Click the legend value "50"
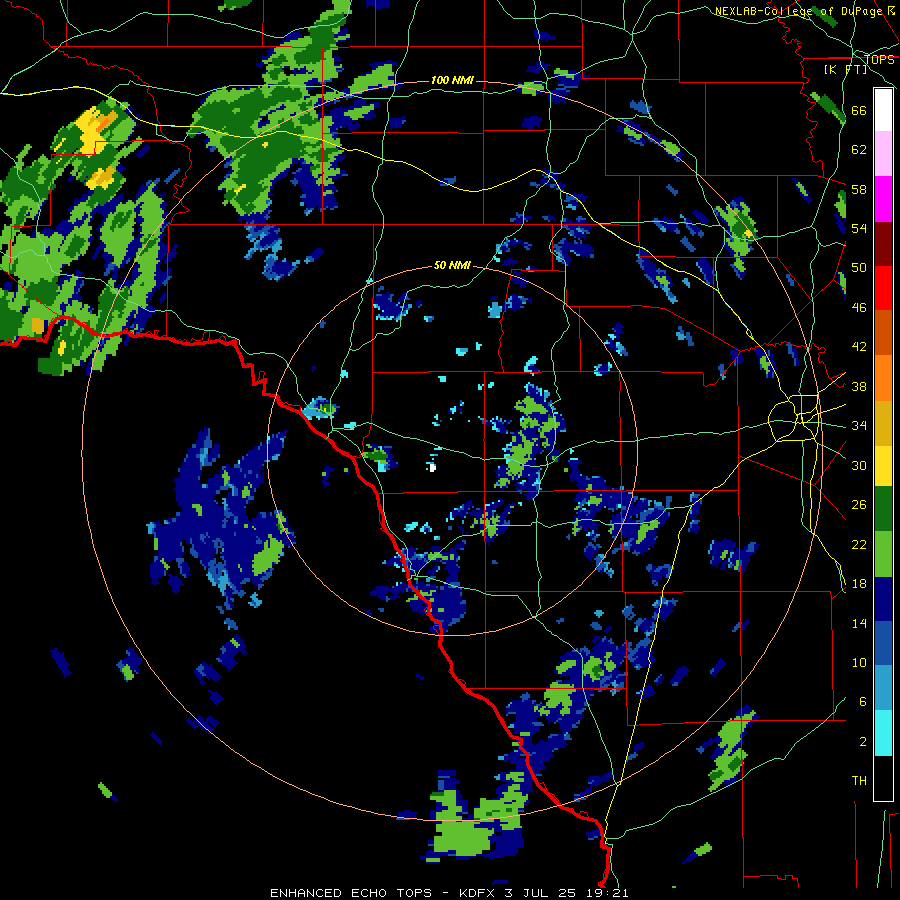Image resolution: width=900 pixels, height=900 pixels. tap(859, 268)
